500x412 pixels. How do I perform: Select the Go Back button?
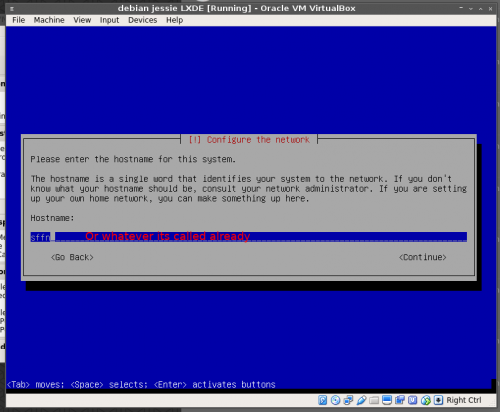click(x=72, y=257)
